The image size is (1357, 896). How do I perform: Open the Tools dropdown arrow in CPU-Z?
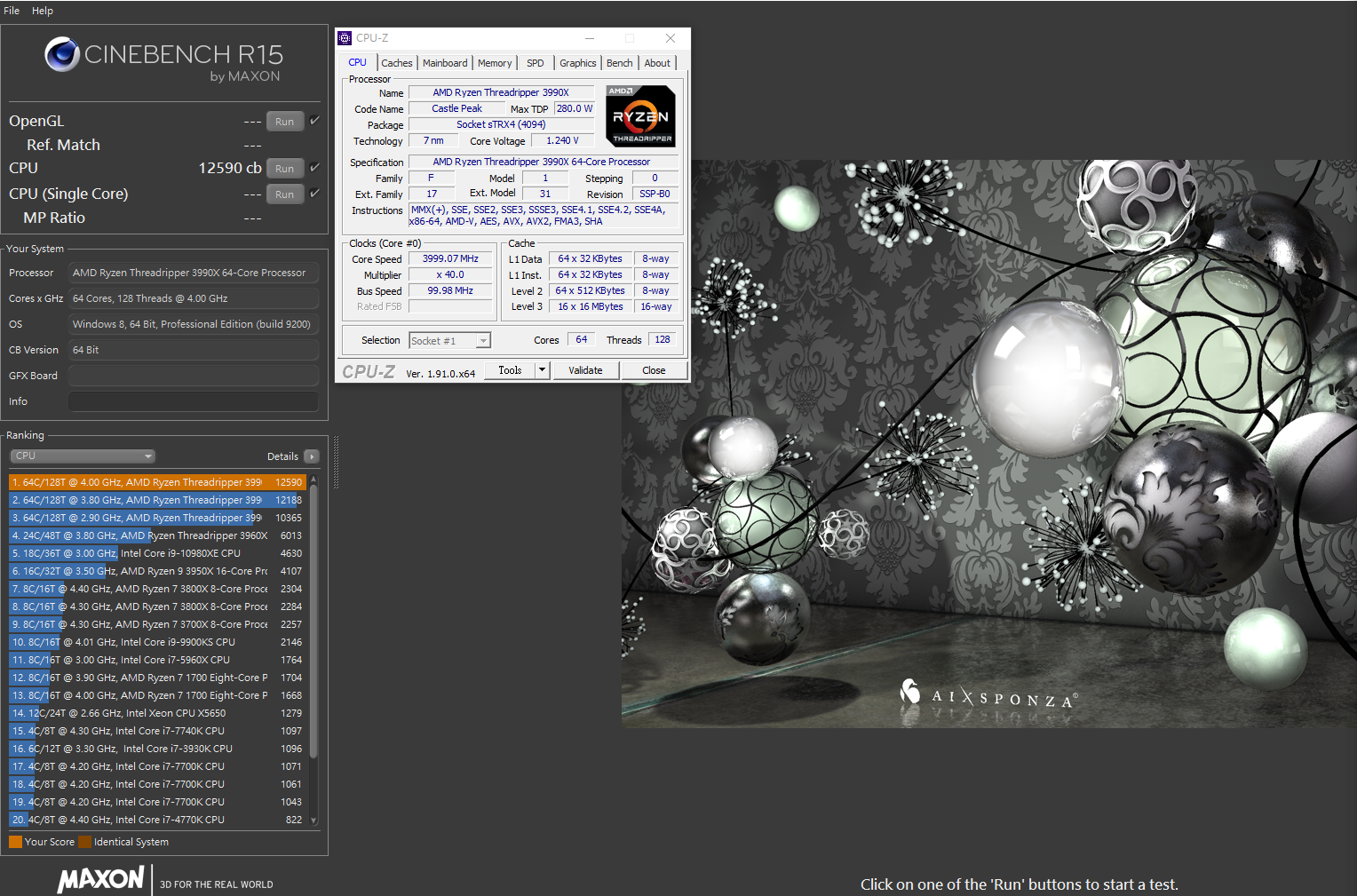pos(542,370)
